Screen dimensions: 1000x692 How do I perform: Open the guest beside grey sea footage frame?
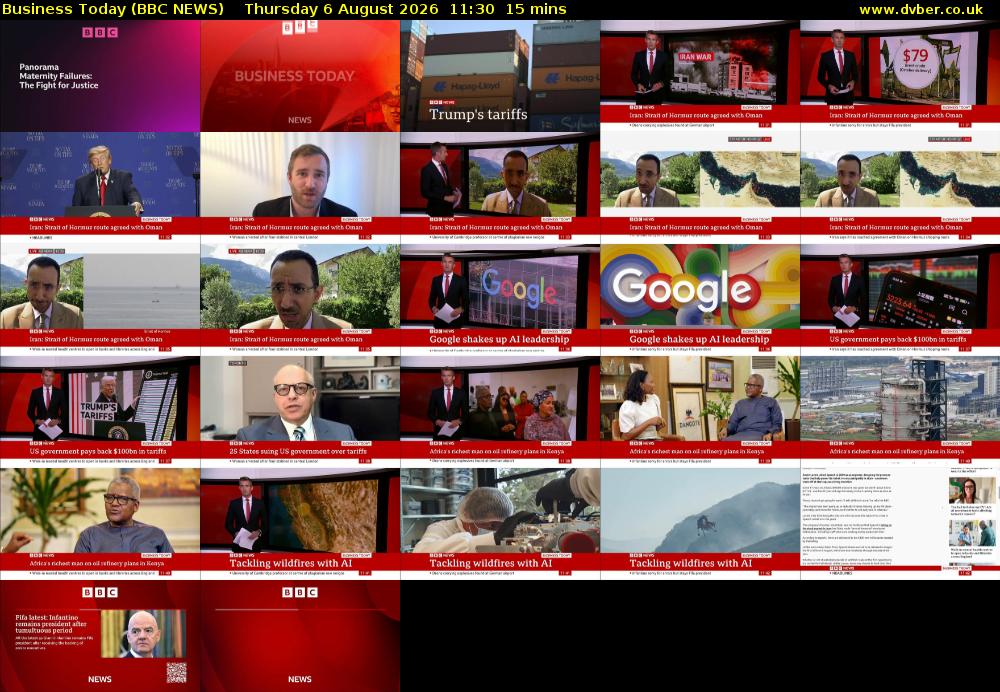pyautogui.click(x=100, y=300)
